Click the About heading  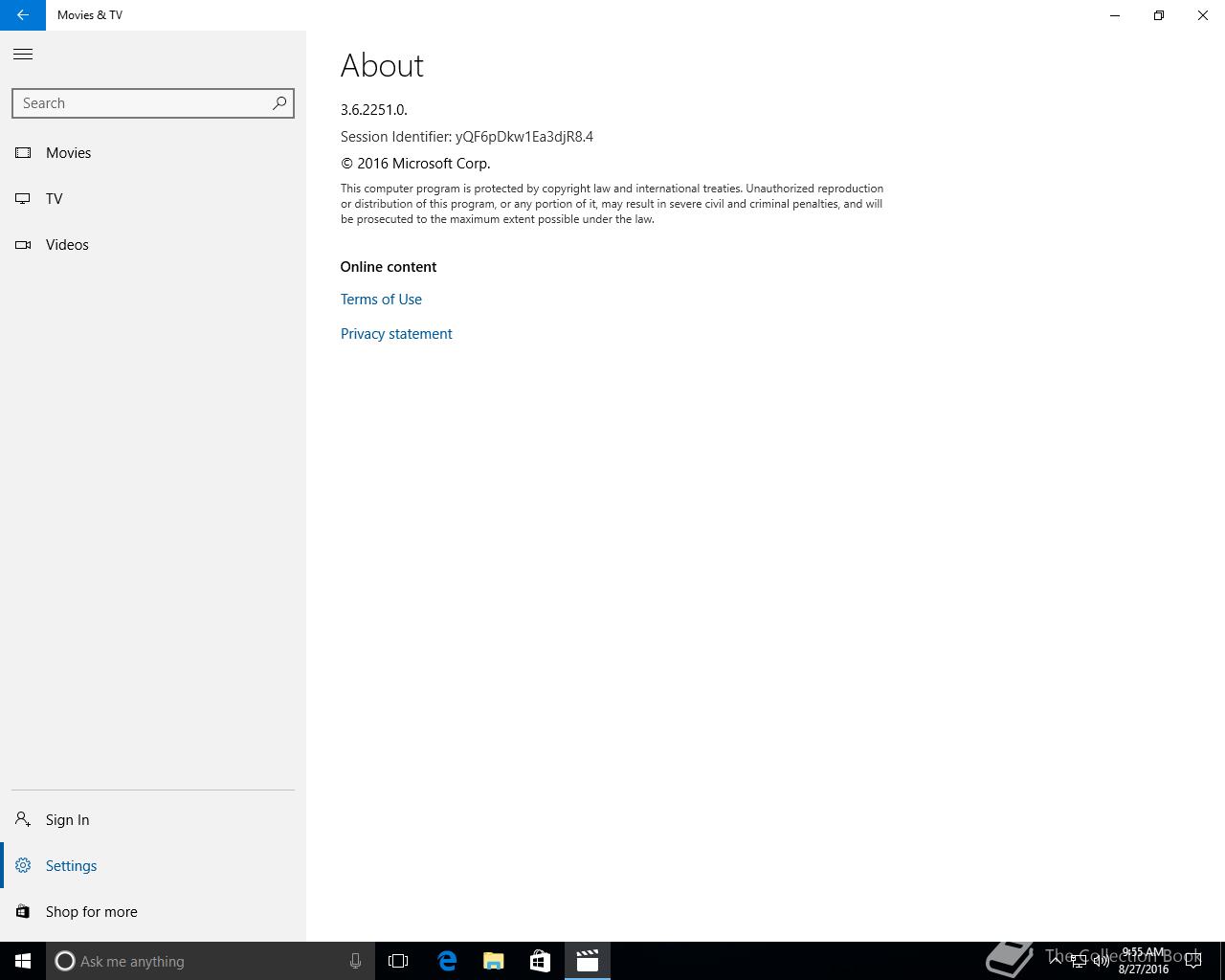382,65
